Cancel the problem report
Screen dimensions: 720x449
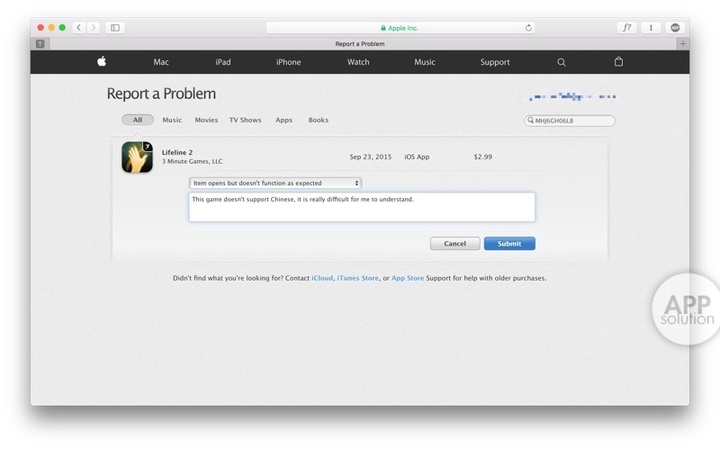click(455, 243)
